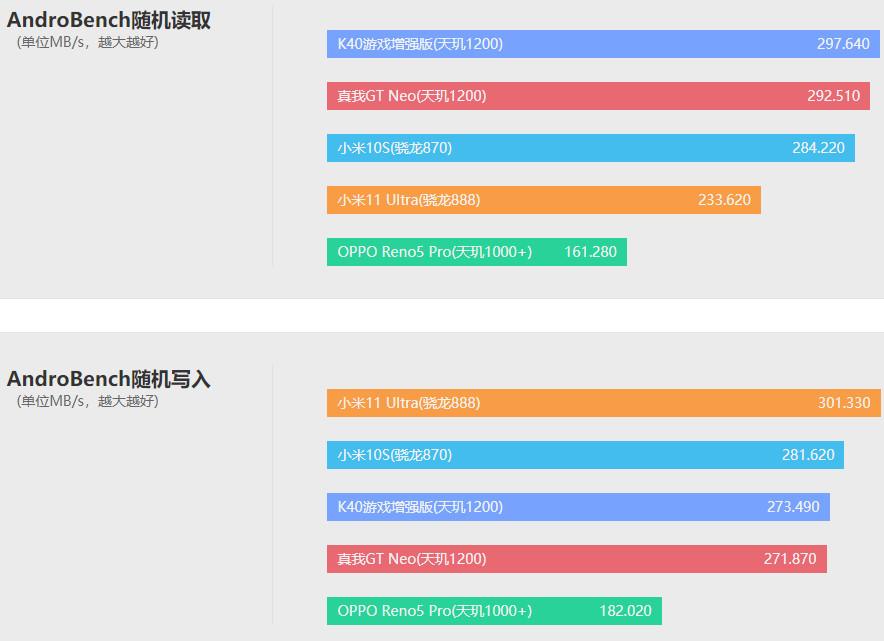Click the unit note under the 随机读取 title

87,42
